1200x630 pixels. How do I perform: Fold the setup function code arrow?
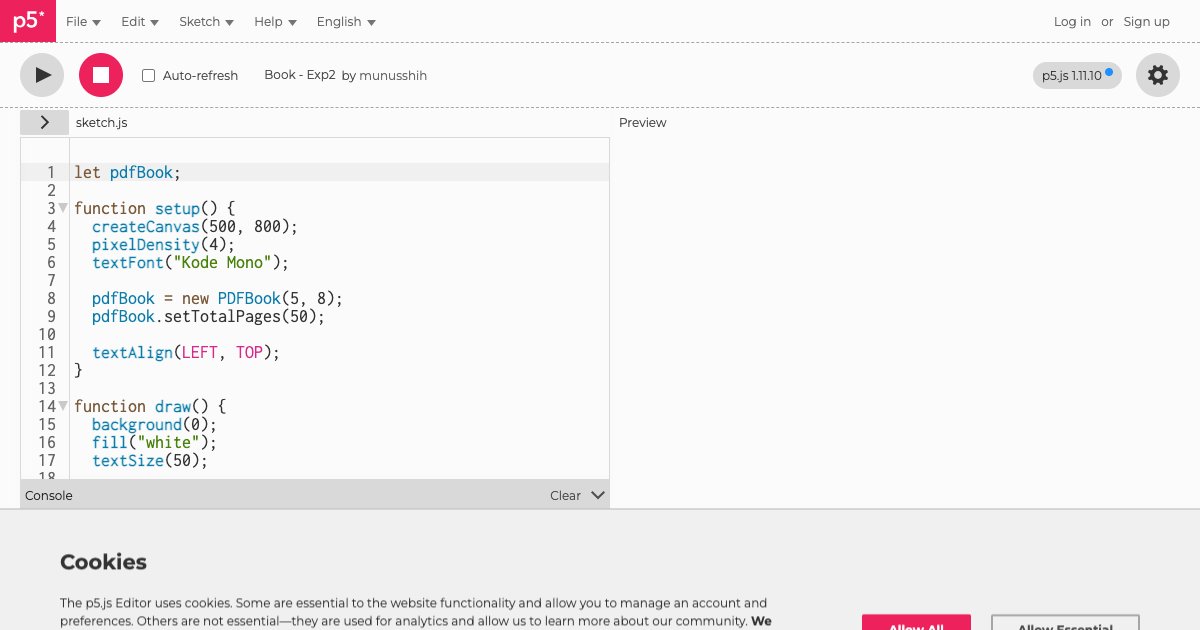click(x=63, y=208)
